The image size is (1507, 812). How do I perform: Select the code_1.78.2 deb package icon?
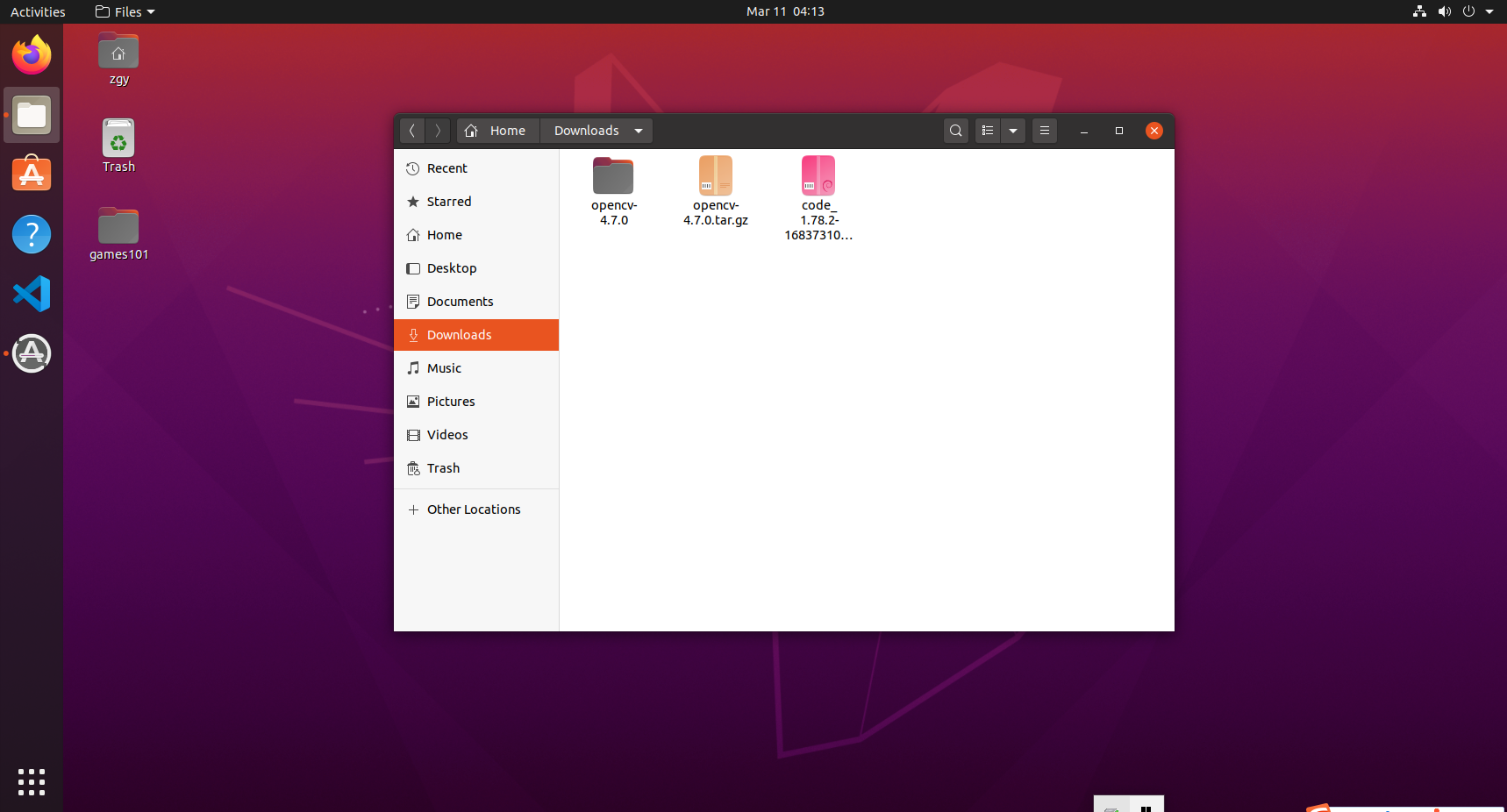point(818,175)
